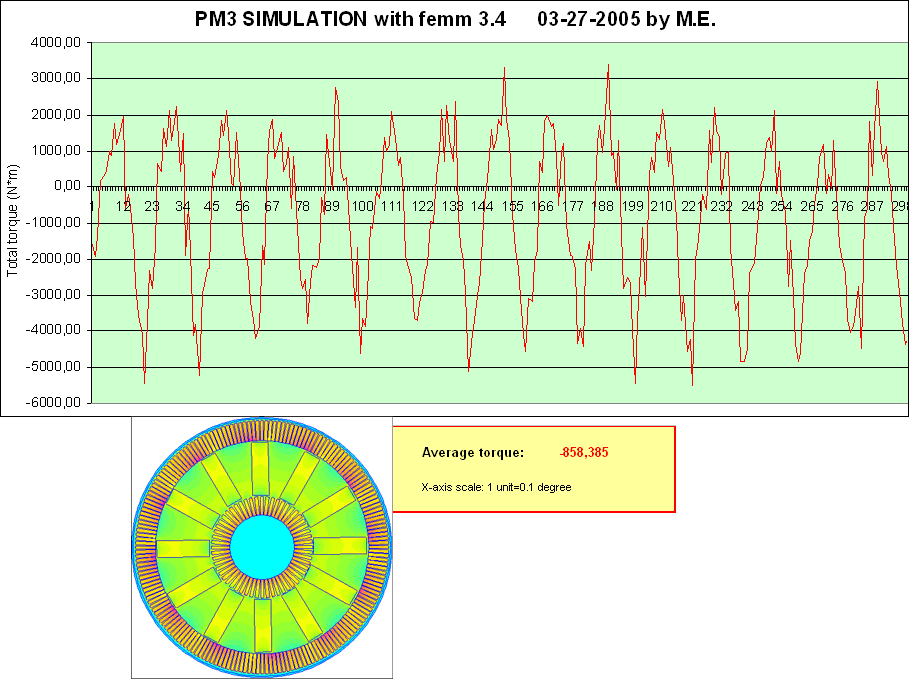909x679 pixels.
Task: Select x-axis tick label 265
Action: [812, 207]
